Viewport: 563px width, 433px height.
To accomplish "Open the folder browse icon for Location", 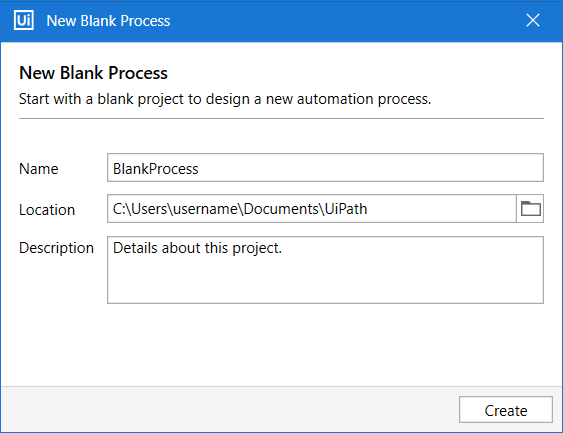I will 530,209.
